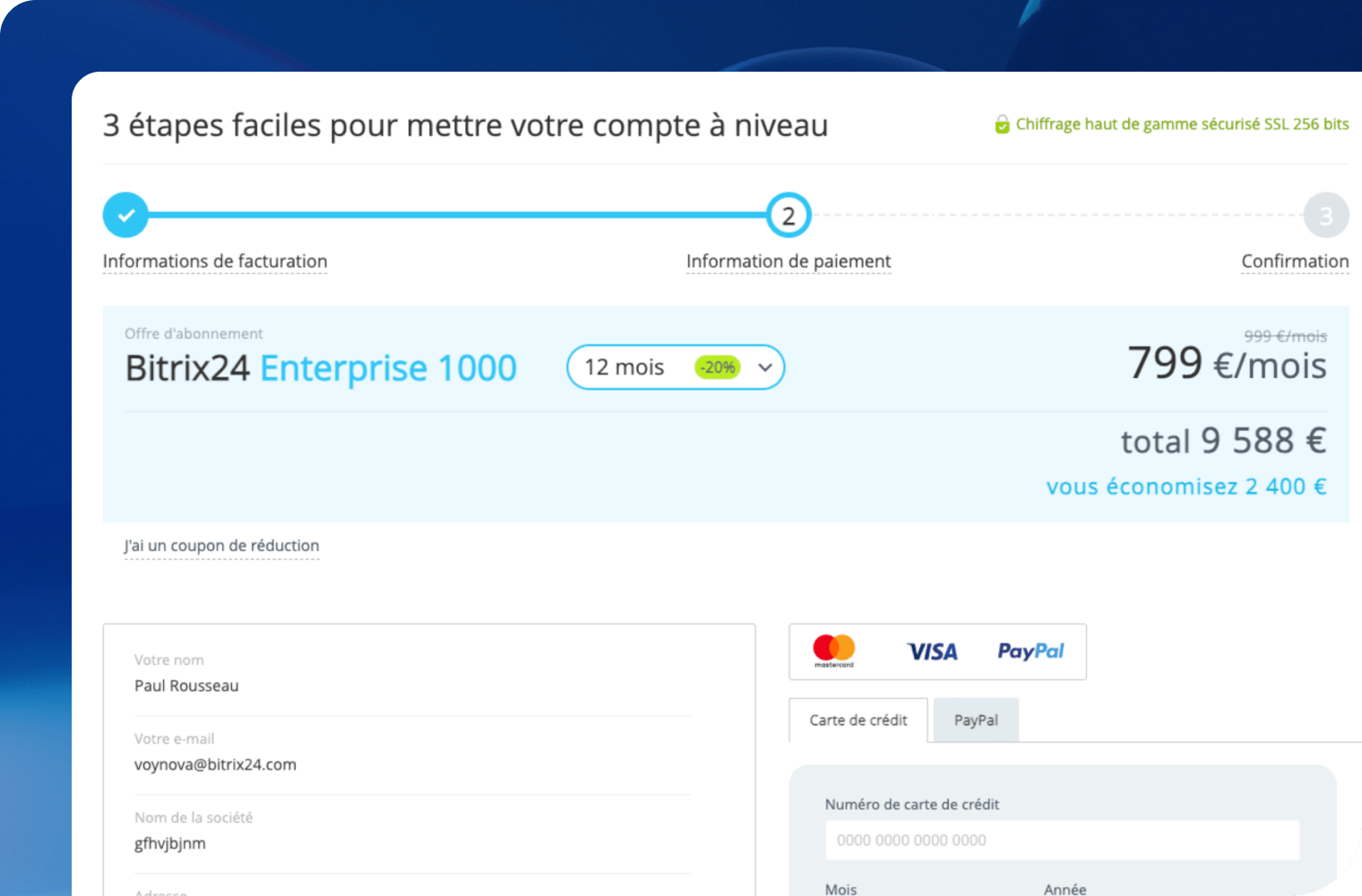Select the VISA logo
This screenshot has height=896, width=1362.
[932, 651]
